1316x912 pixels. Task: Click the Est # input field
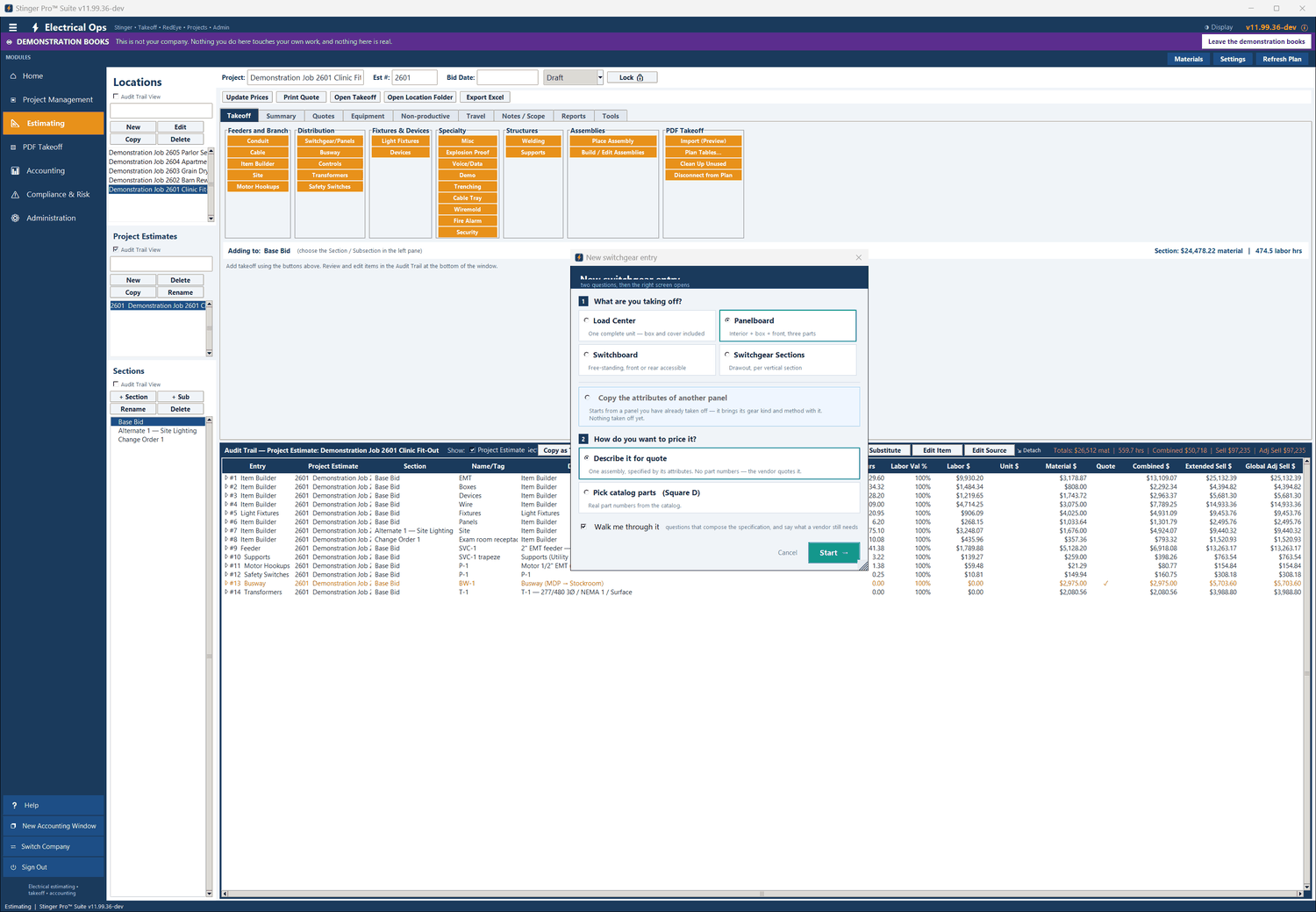414,77
